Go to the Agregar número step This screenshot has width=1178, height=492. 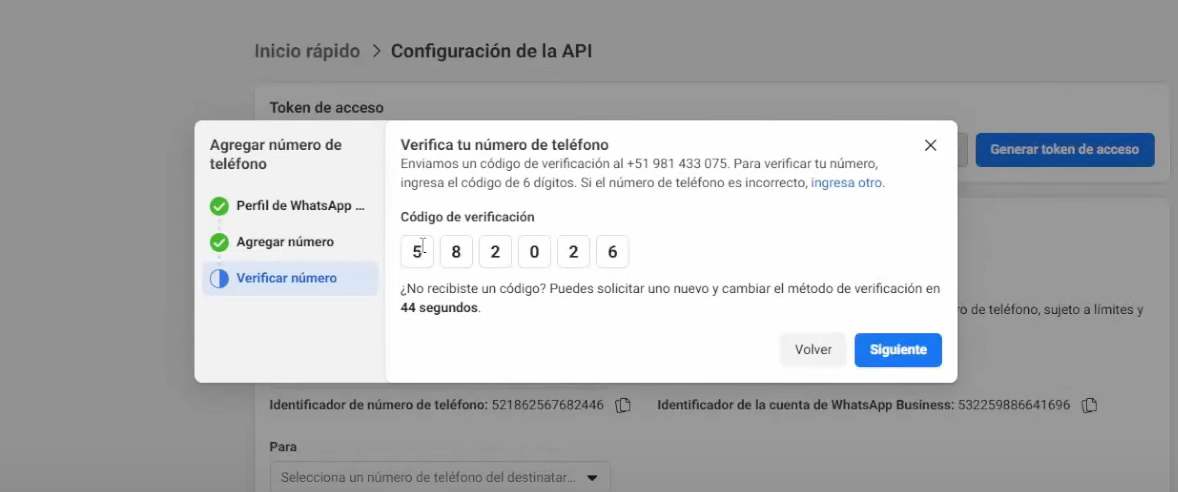pos(285,242)
